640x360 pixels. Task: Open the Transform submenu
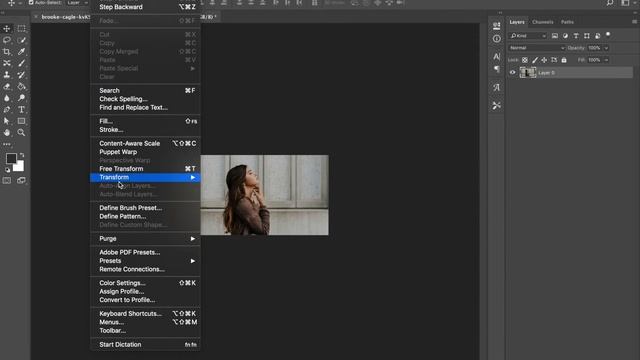[145, 177]
